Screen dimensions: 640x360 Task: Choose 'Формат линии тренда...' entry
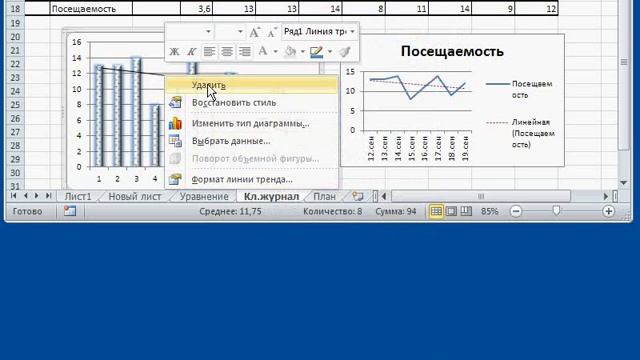252,179
